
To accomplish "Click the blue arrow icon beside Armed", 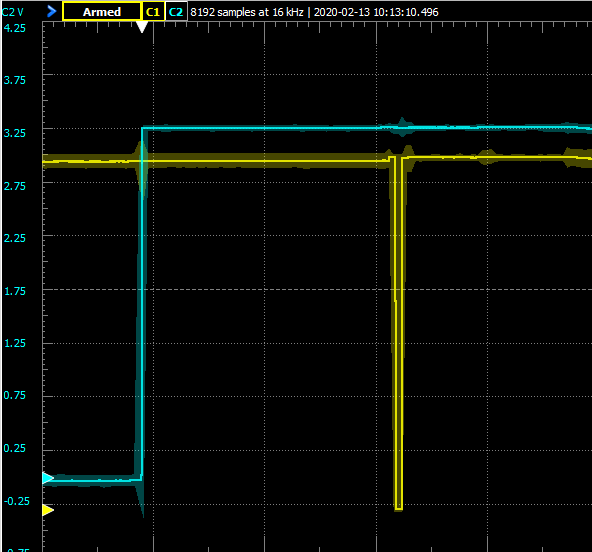I will coord(51,12).
